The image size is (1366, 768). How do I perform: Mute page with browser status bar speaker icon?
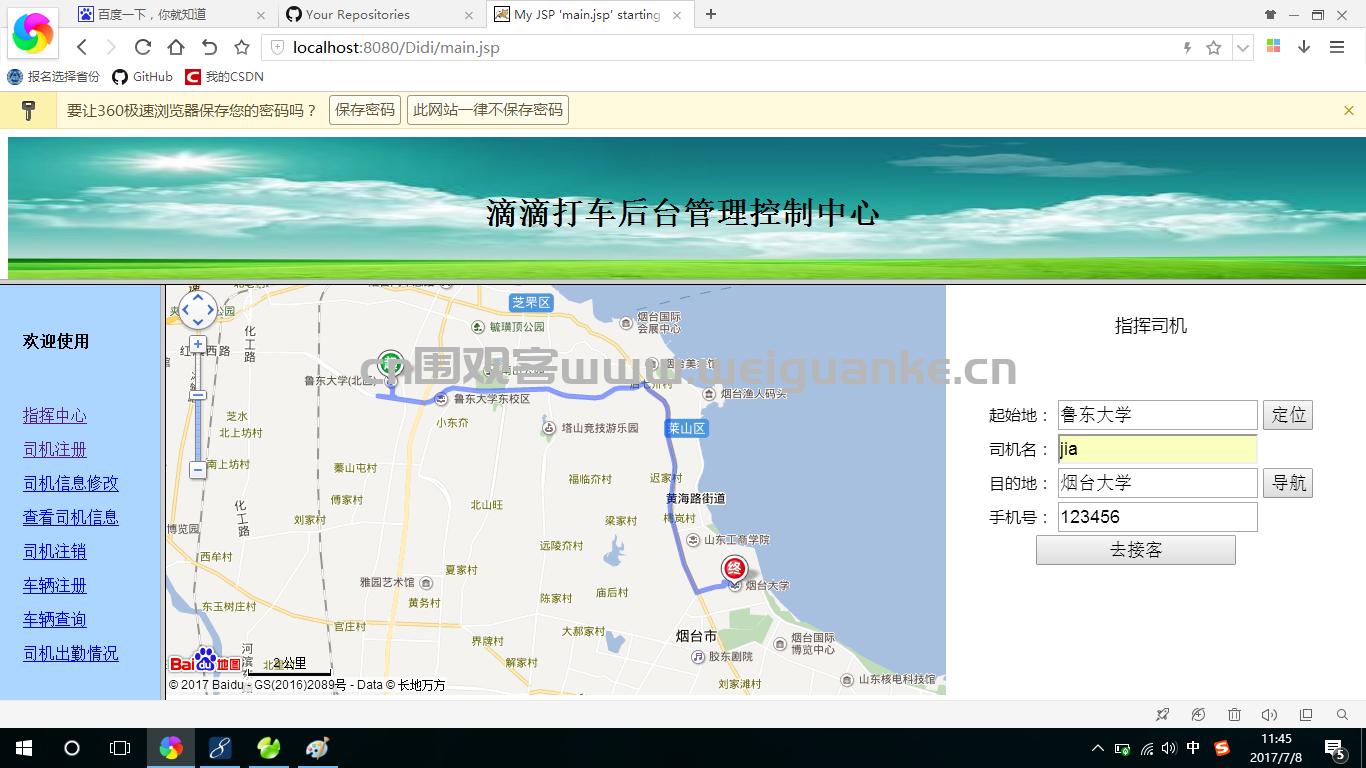(x=1269, y=715)
